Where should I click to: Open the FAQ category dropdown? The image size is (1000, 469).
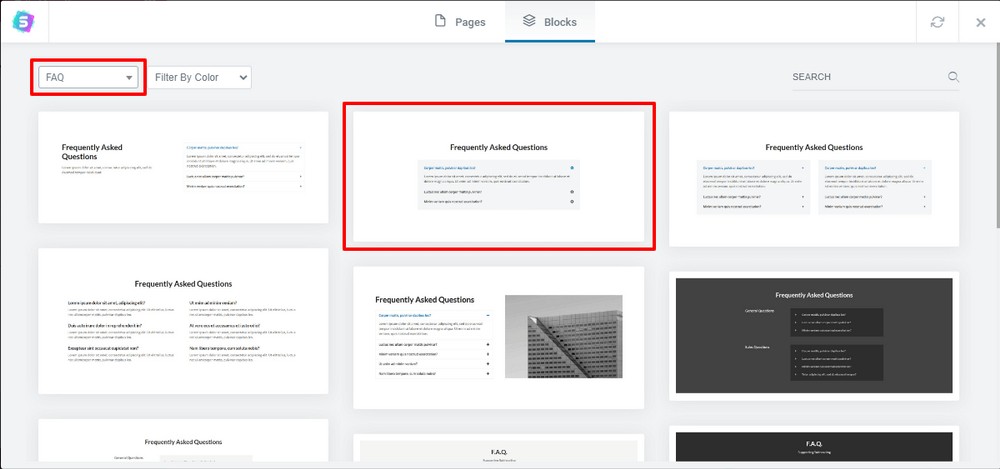point(89,77)
